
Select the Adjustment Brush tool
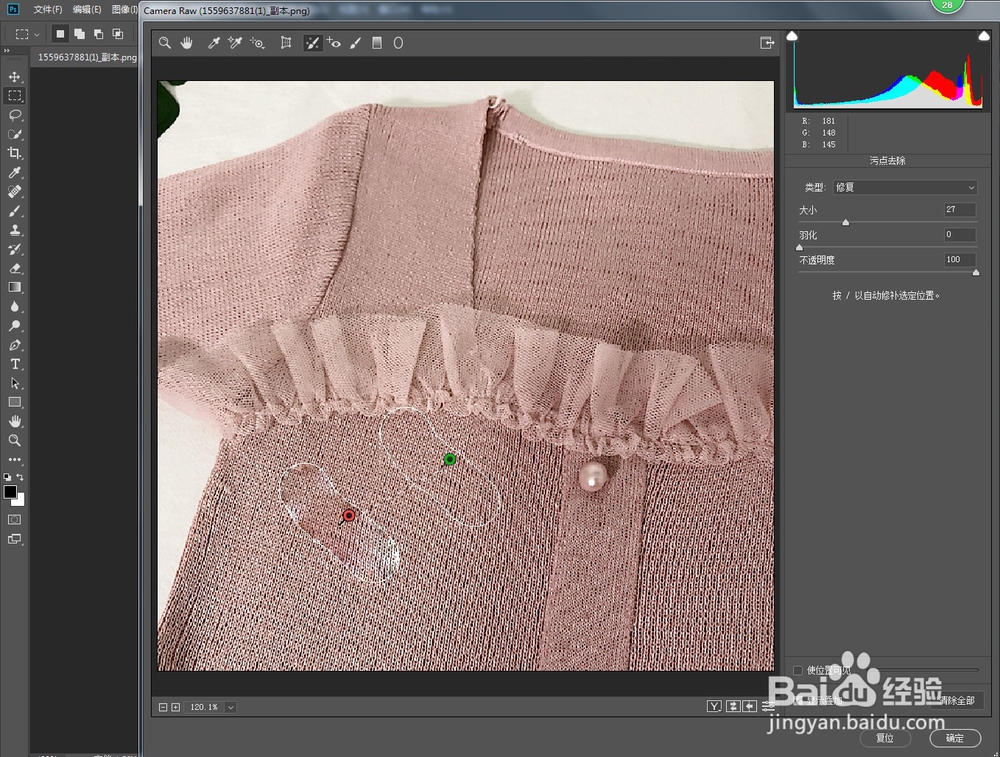356,43
